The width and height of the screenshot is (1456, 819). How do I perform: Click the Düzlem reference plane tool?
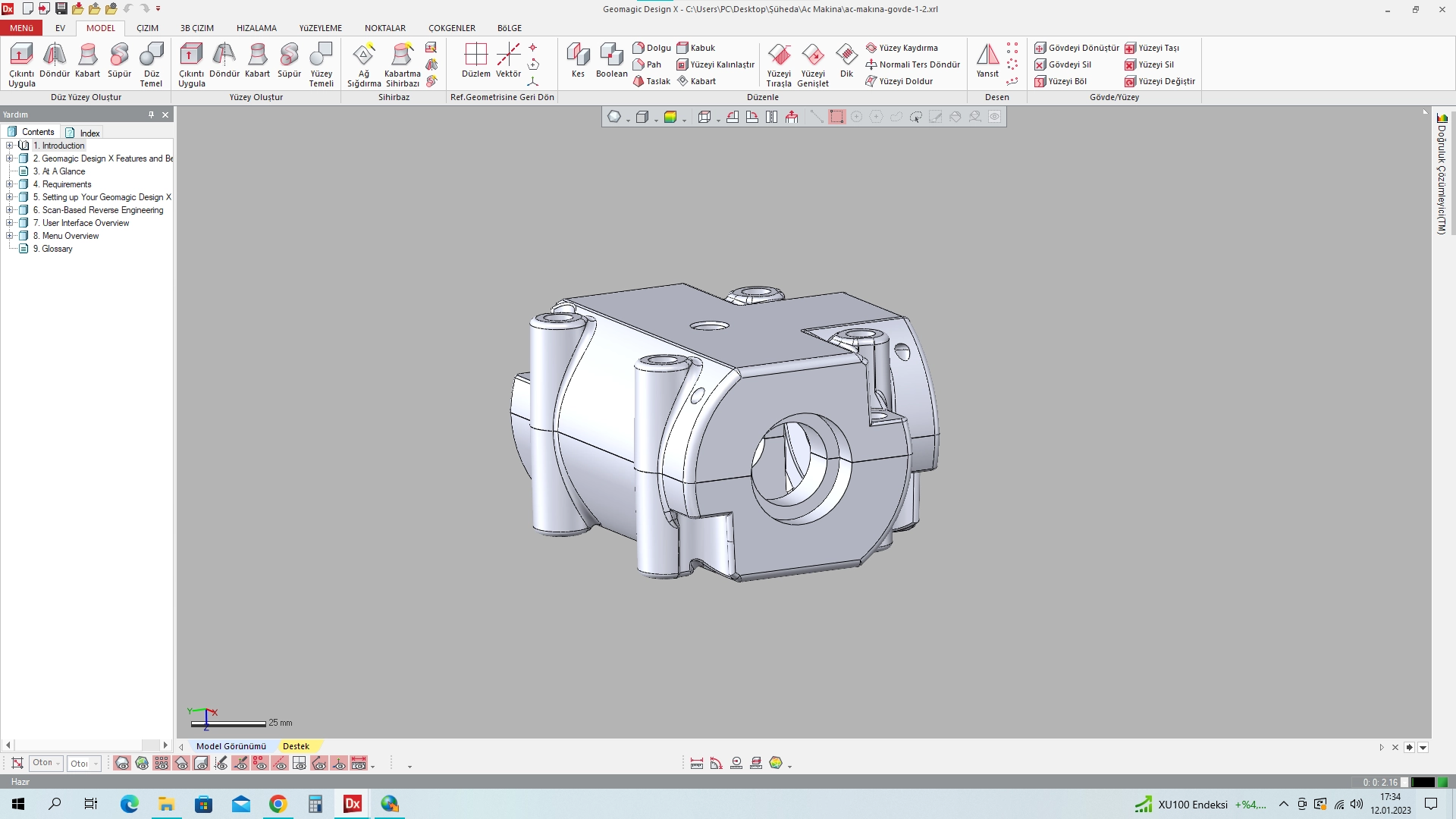(x=476, y=61)
